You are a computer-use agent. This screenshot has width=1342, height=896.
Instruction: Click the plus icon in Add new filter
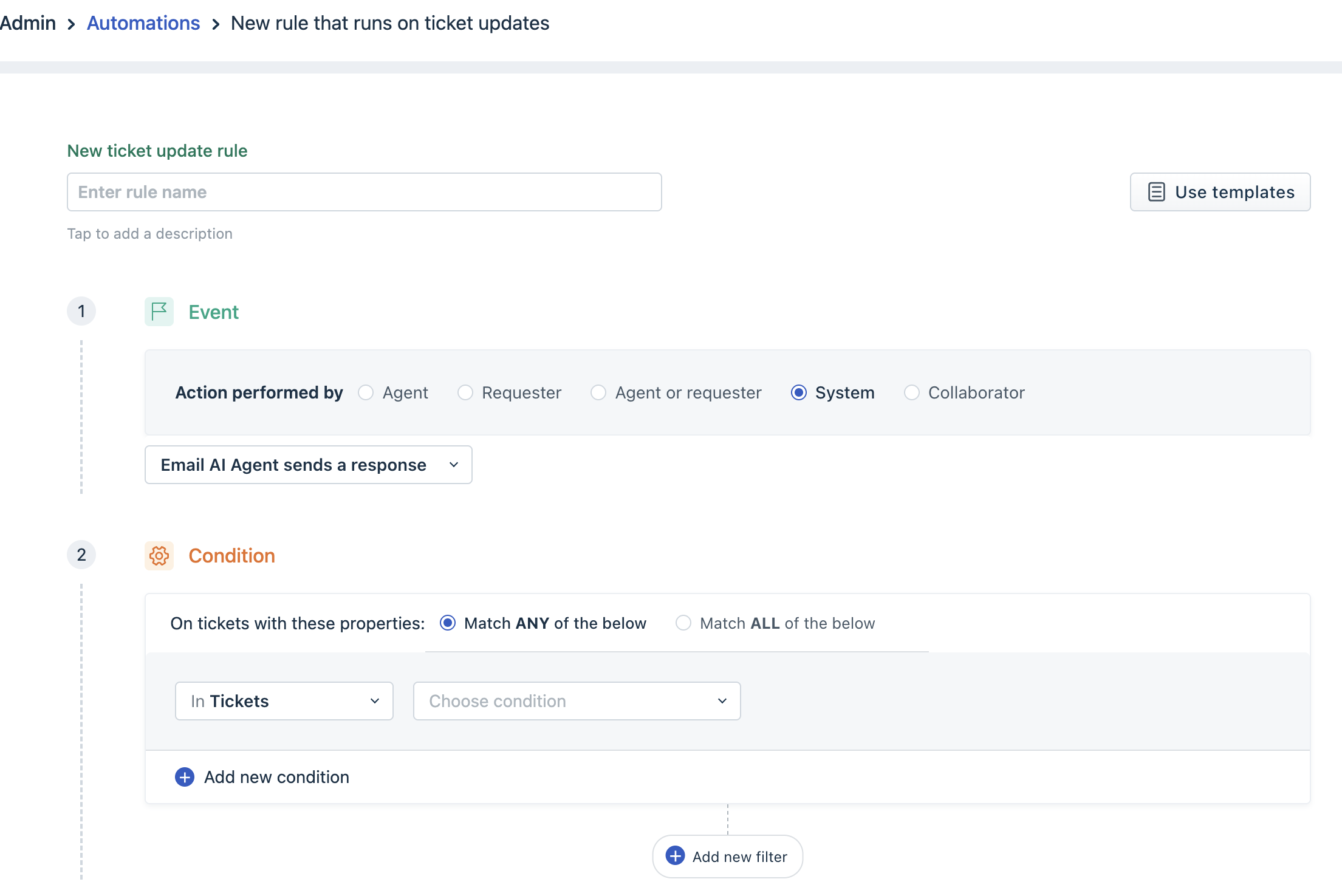click(675, 856)
